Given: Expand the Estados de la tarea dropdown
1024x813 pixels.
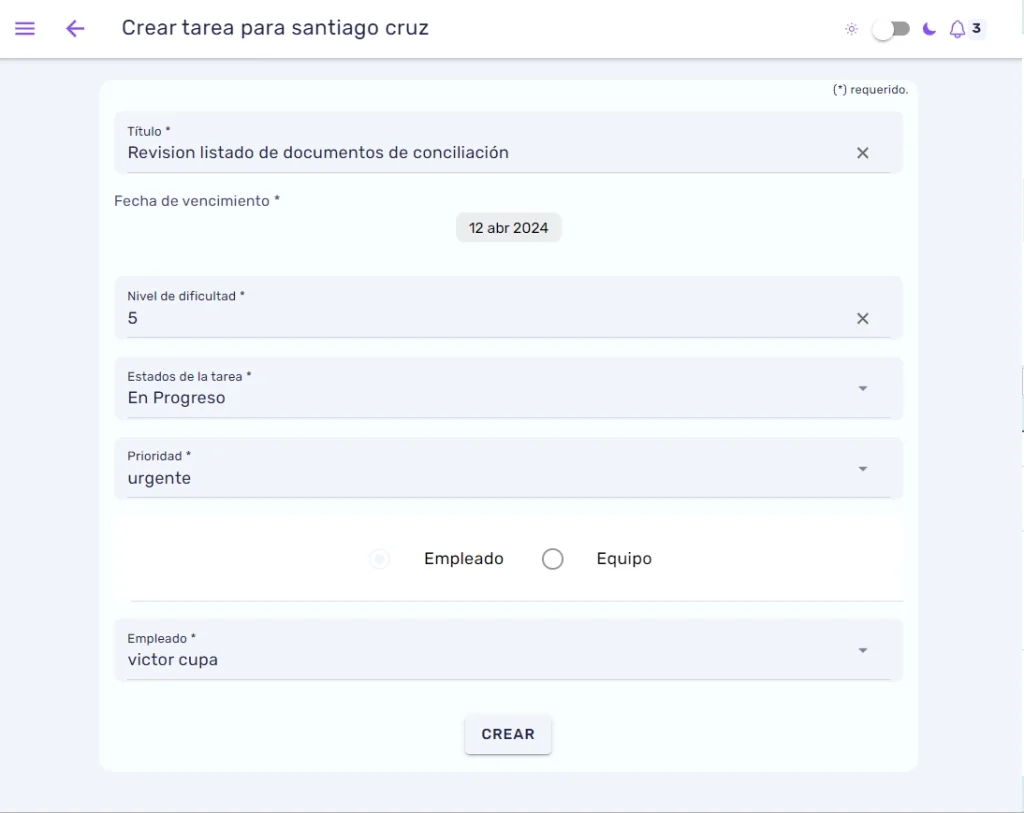Looking at the screenshot, I should (508, 389).
